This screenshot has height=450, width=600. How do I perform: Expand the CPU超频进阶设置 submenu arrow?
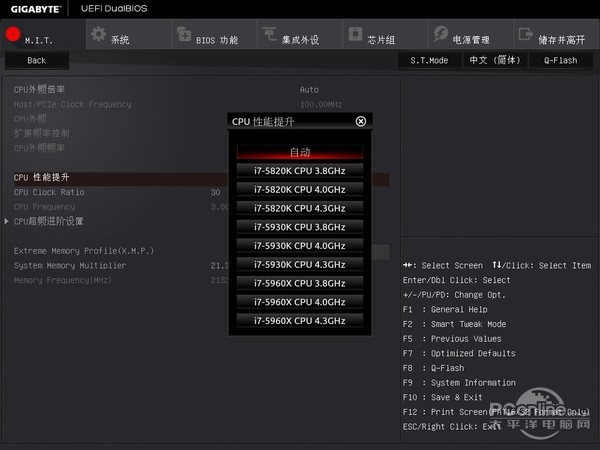tap(7, 221)
